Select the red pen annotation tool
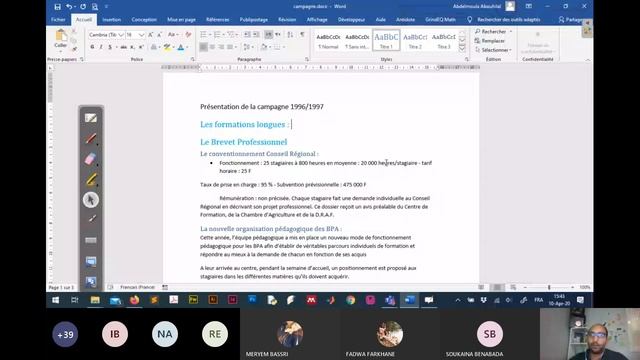640x360 pixels. coord(91,139)
